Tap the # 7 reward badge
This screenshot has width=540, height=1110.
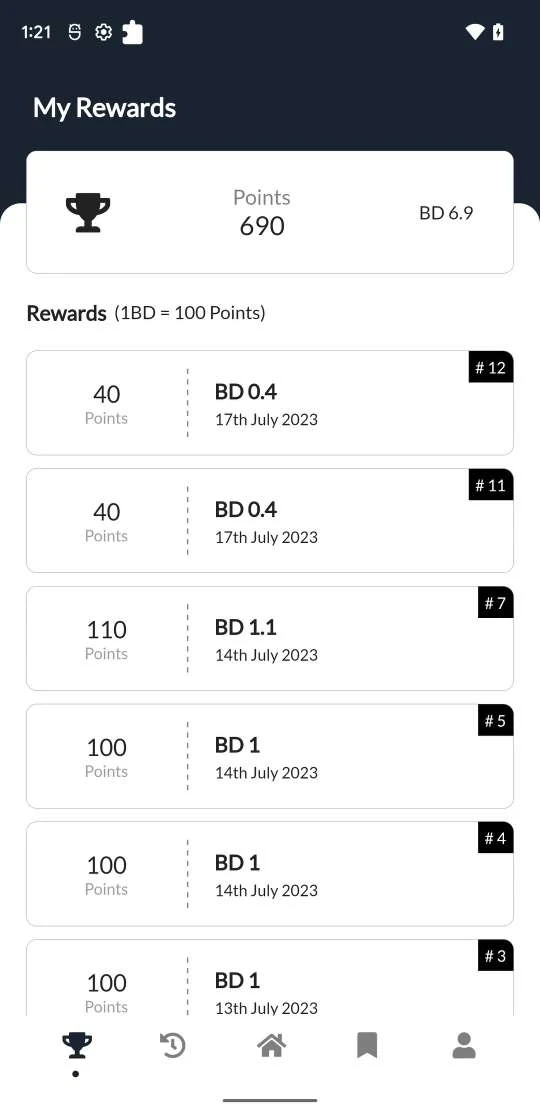pos(495,603)
